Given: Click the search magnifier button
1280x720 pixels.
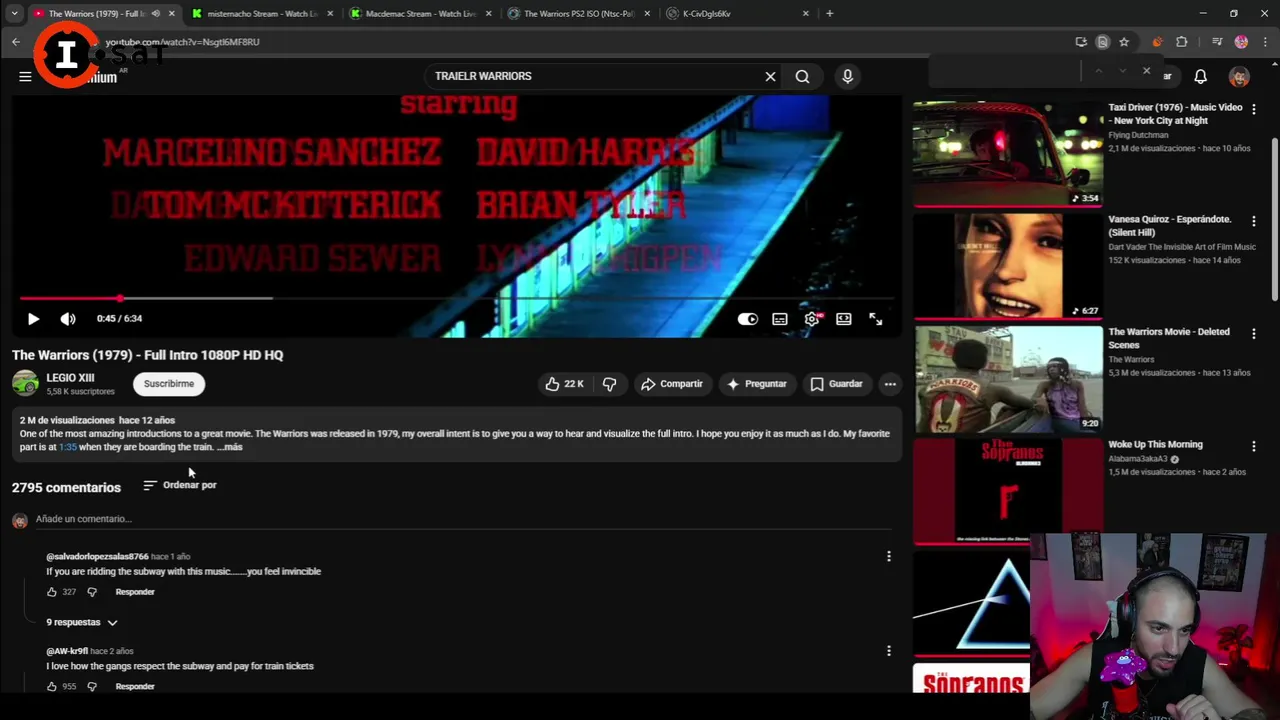Looking at the screenshot, I should coord(802,76).
